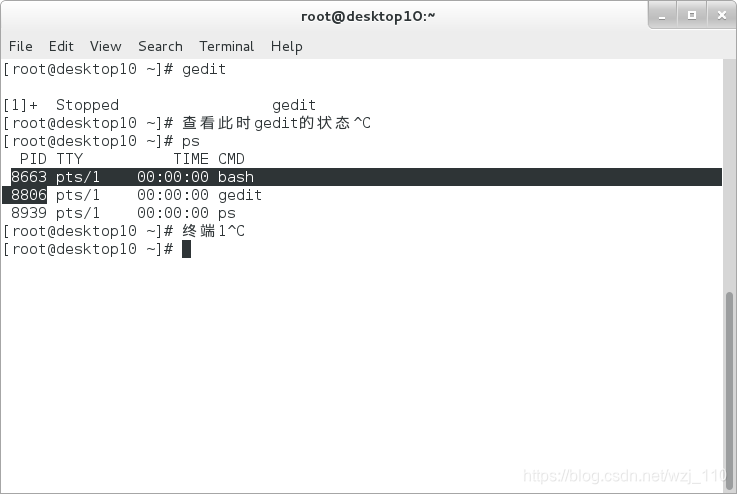The image size is (737, 494).
Task: Click the CMD column header
Action: [231, 159]
